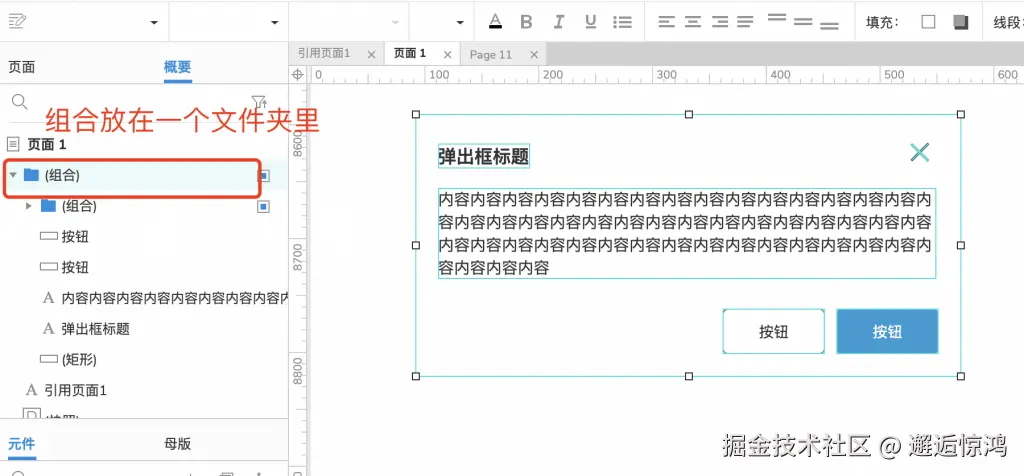Click the bottom-right corner selection handle

(961, 376)
